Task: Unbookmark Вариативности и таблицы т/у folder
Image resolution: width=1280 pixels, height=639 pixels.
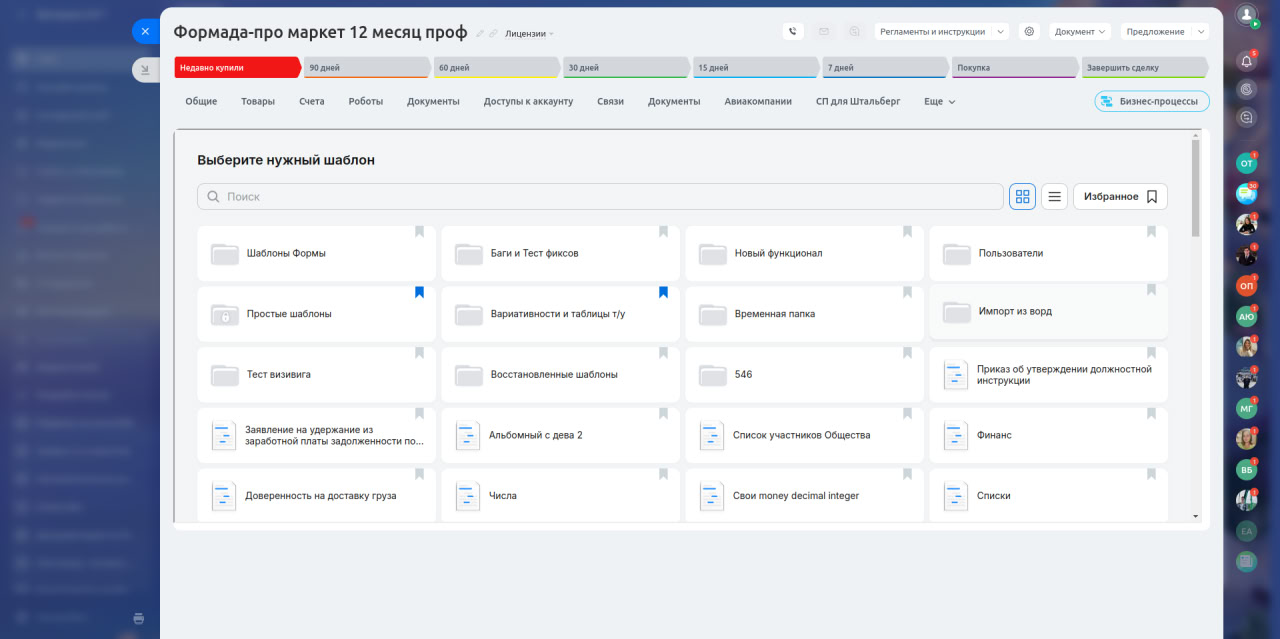Action: pos(663,293)
